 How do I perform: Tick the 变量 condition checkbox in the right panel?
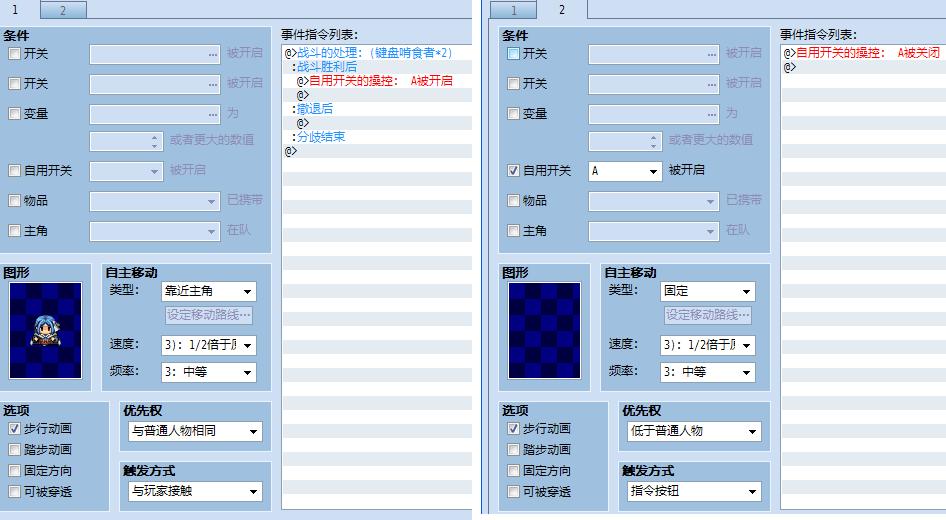click(x=513, y=113)
